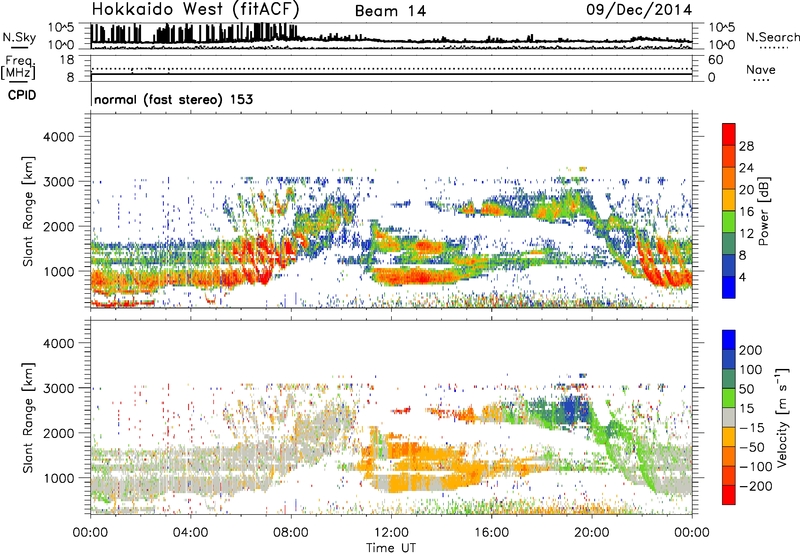Image resolution: width=800 pixels, height=554 pixels.
Task: Click the '3000' tick of the velocity panel
Action: (59, 388)
